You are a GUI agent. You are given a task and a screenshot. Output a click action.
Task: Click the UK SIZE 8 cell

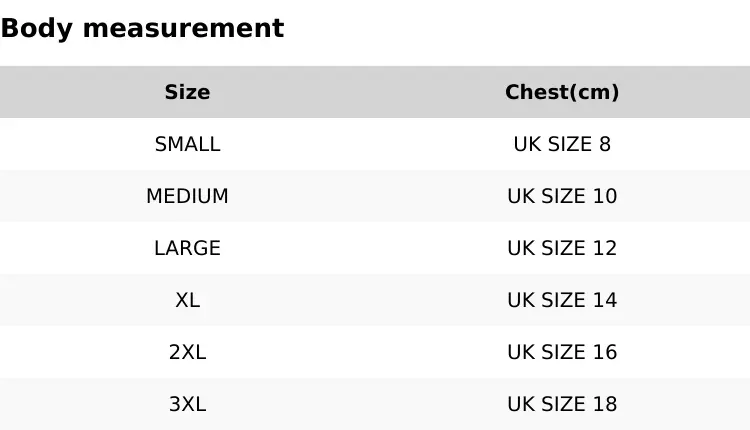562,144
